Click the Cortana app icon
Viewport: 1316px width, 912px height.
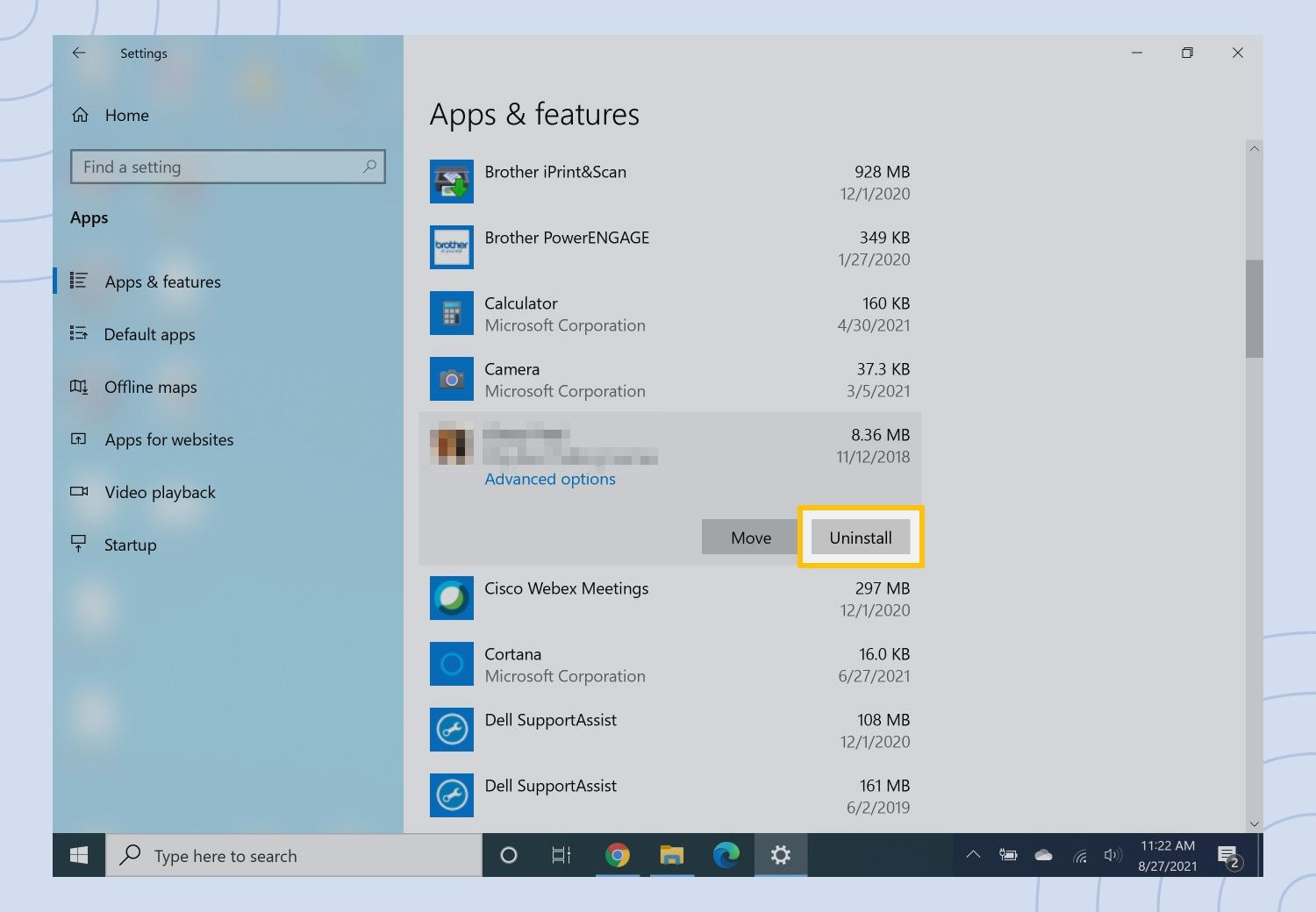452,664
